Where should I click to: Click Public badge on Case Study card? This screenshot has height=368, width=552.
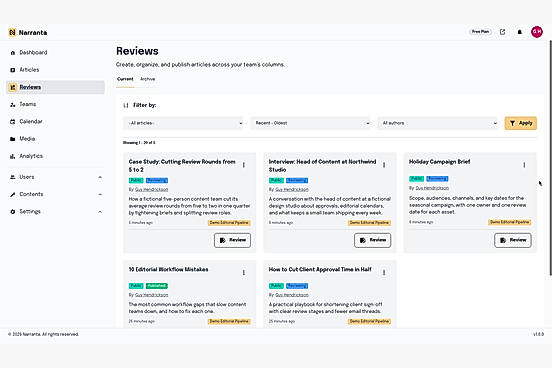point(136,181)
